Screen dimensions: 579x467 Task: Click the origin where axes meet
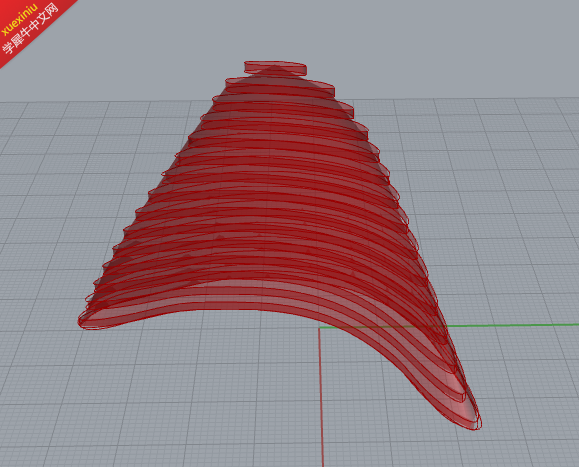pyautogui.click(x=319, y=328)
